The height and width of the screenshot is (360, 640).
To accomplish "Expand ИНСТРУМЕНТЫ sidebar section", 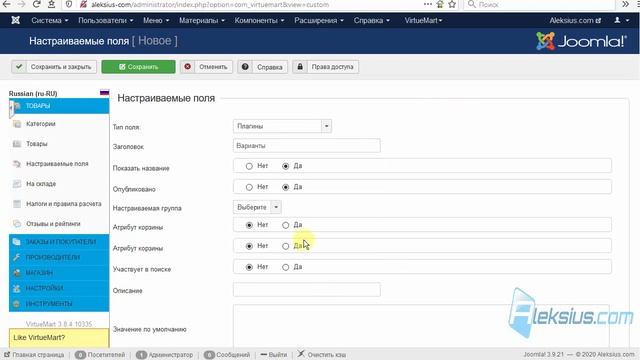I will pyautogui.click(x=59, y=304).
